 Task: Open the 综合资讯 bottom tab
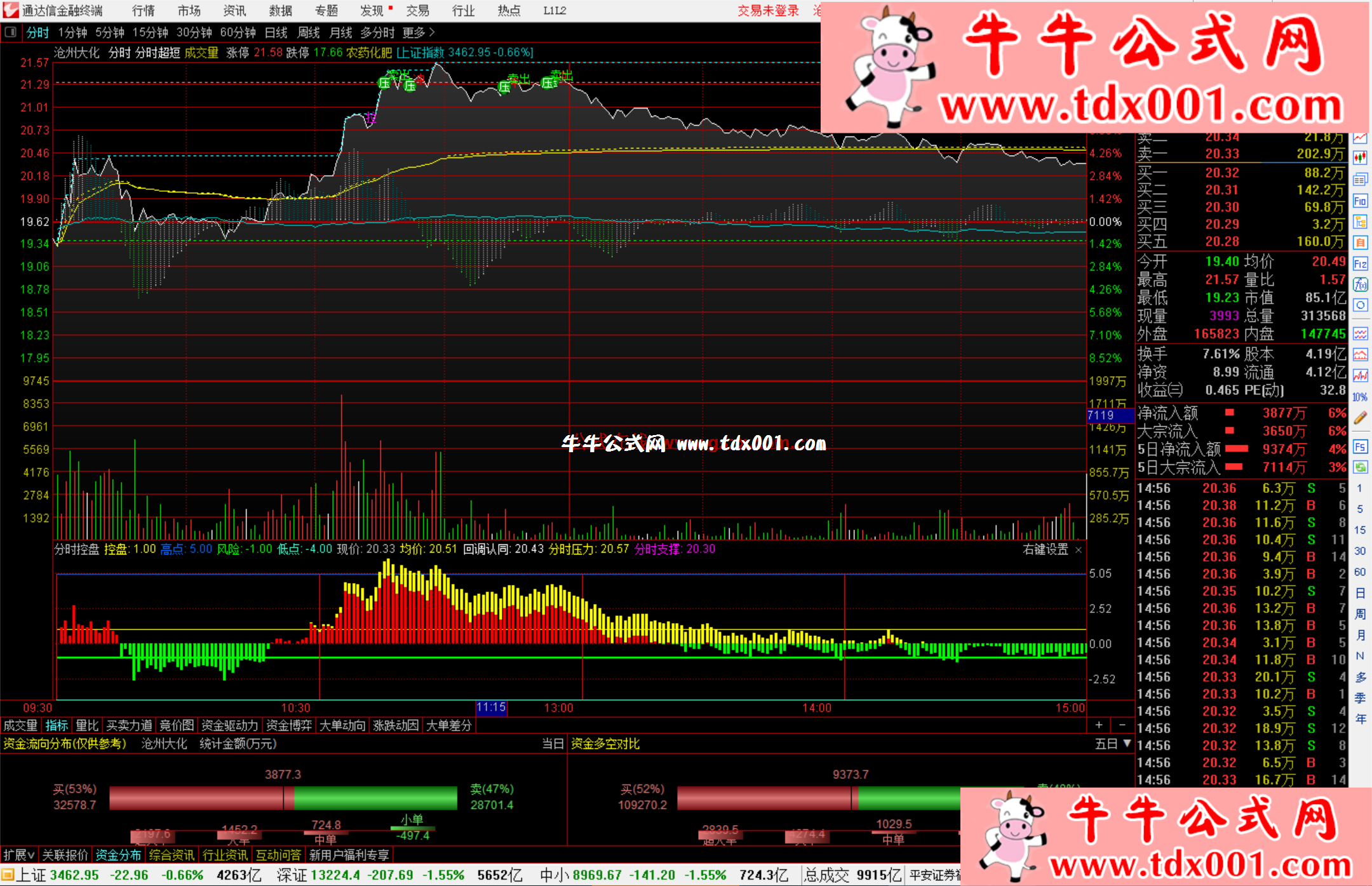[171, 855]
